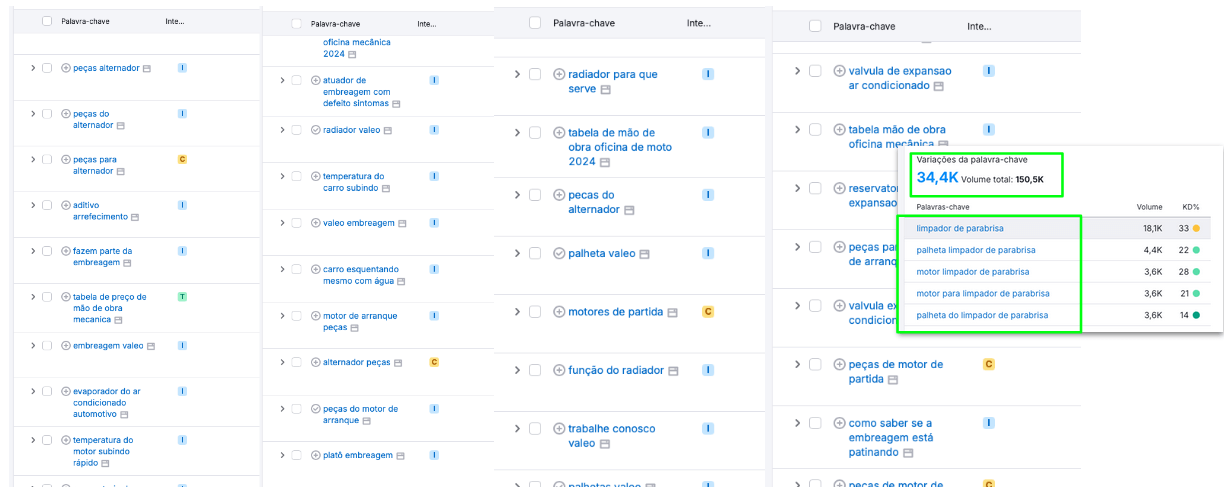Tick the checkbox for motores de partida
1224x487 pixels.
535,311
